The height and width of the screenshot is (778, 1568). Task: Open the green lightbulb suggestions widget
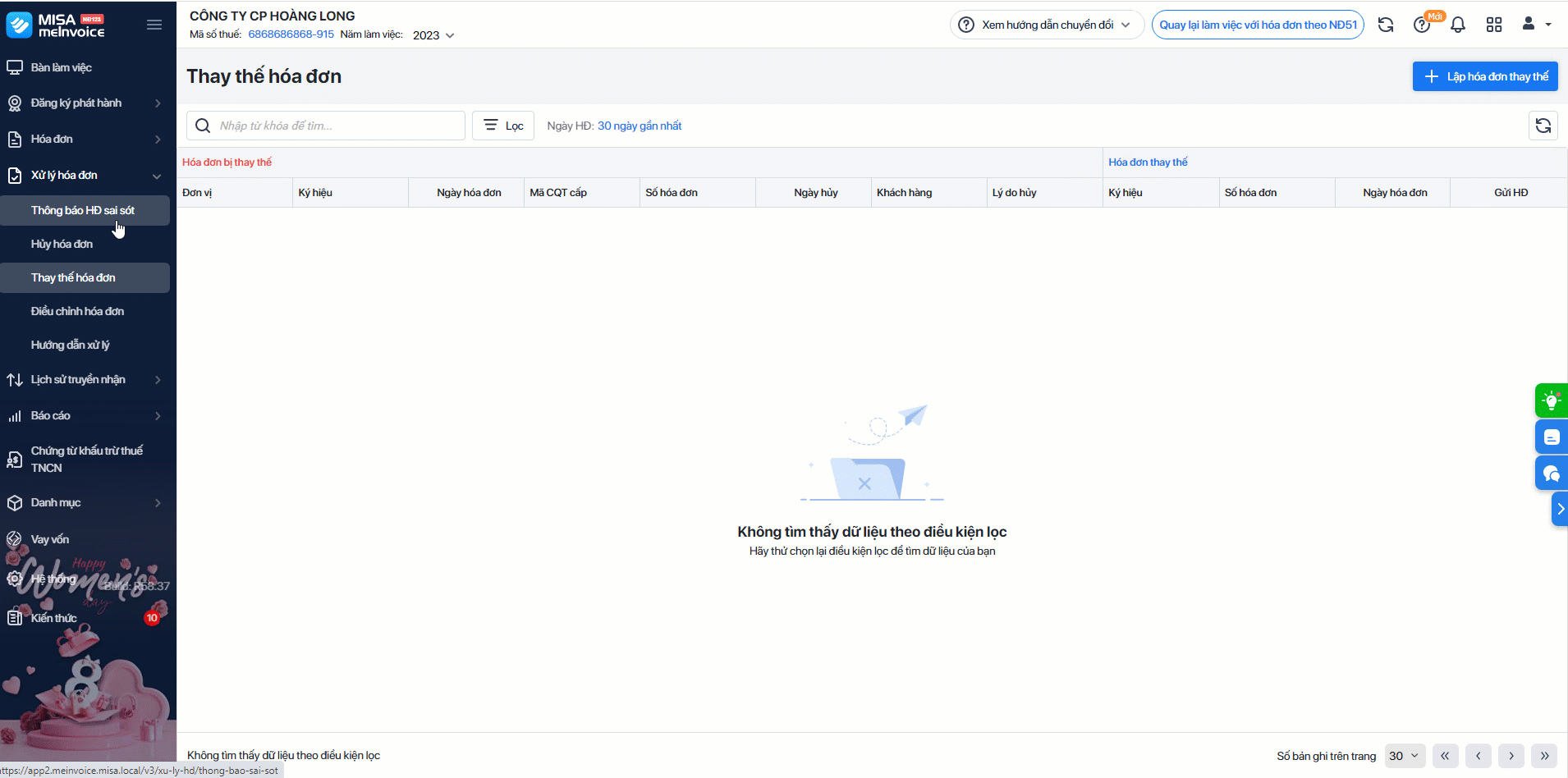[1552, 401]
